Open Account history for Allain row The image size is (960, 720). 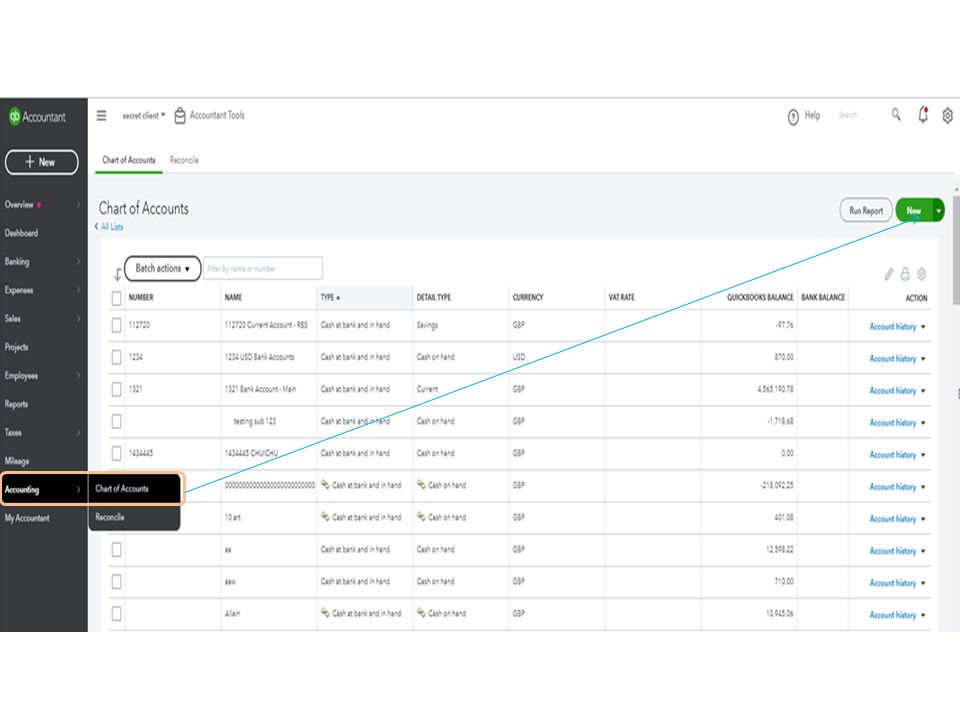(x=893, y=615)
